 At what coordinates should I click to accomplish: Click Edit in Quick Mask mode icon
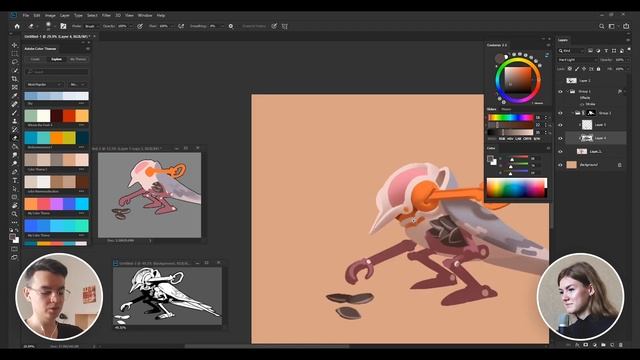point(15,249)
